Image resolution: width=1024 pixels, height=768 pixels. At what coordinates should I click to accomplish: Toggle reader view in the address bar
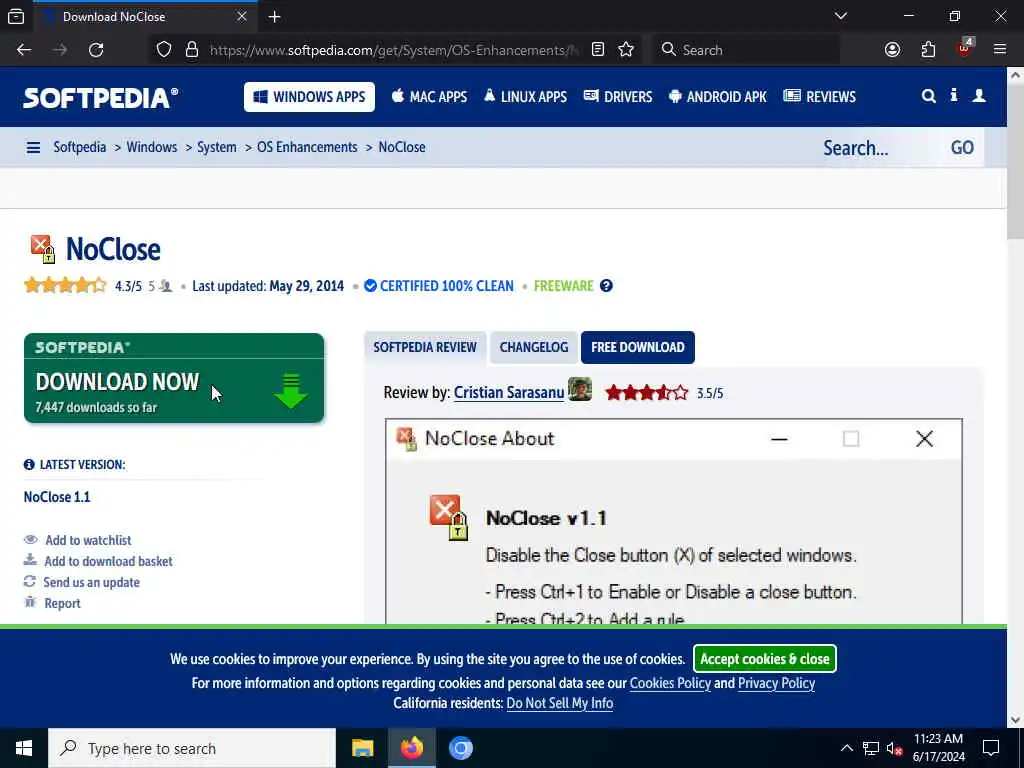pos(598,50)
